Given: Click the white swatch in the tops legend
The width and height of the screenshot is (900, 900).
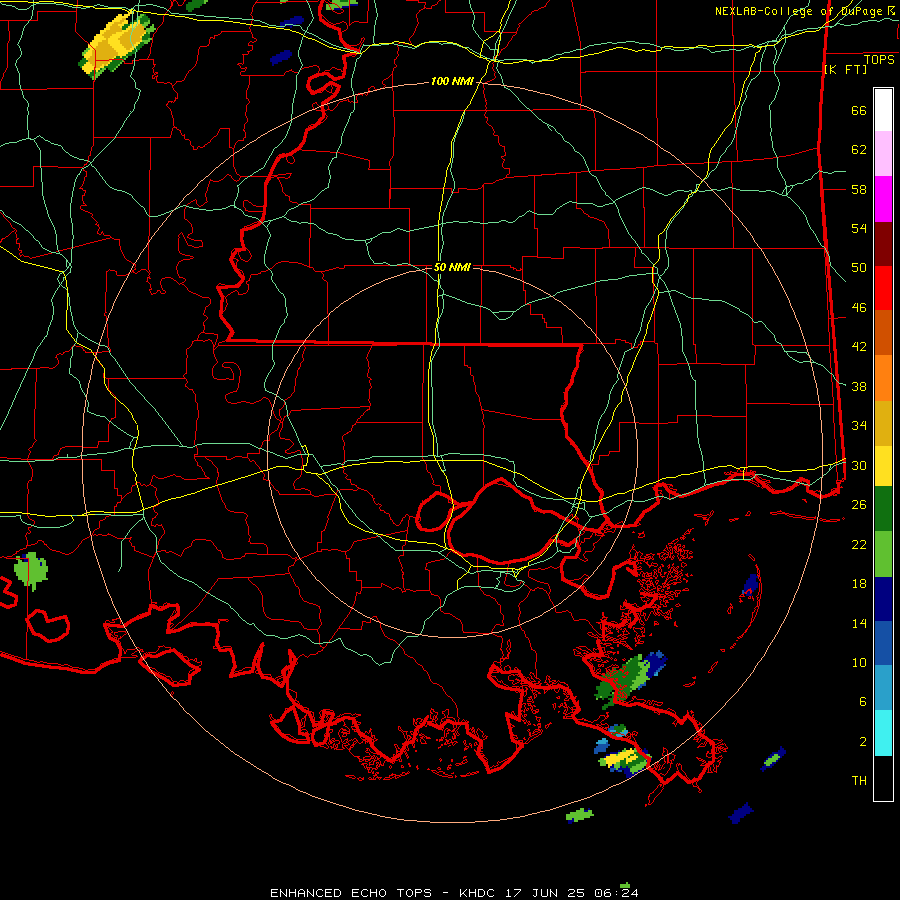Looking at the screenshot, I should [883, 110].
